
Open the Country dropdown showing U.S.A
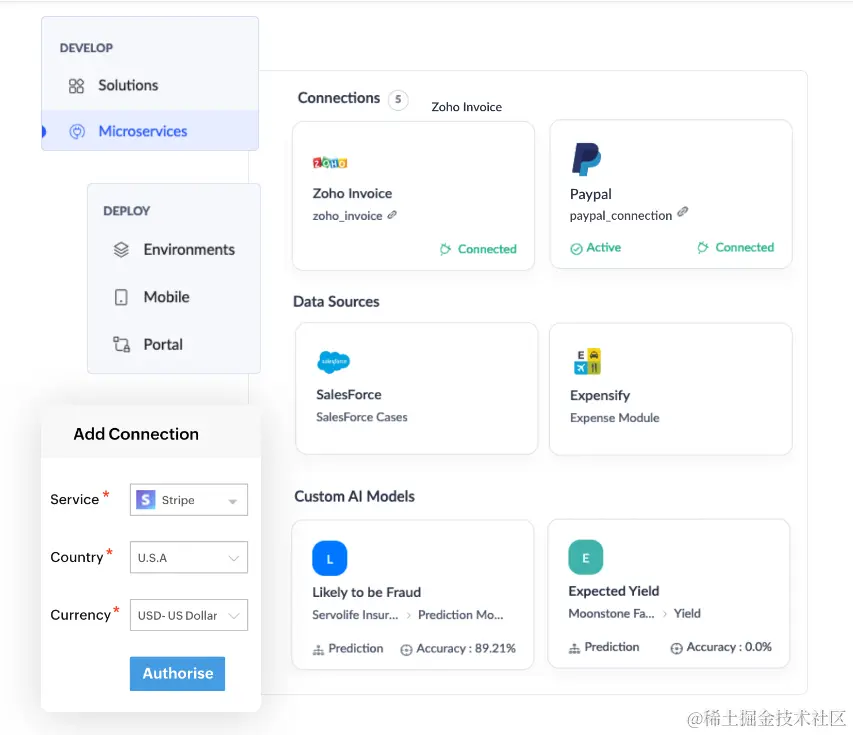click(189, 557)
